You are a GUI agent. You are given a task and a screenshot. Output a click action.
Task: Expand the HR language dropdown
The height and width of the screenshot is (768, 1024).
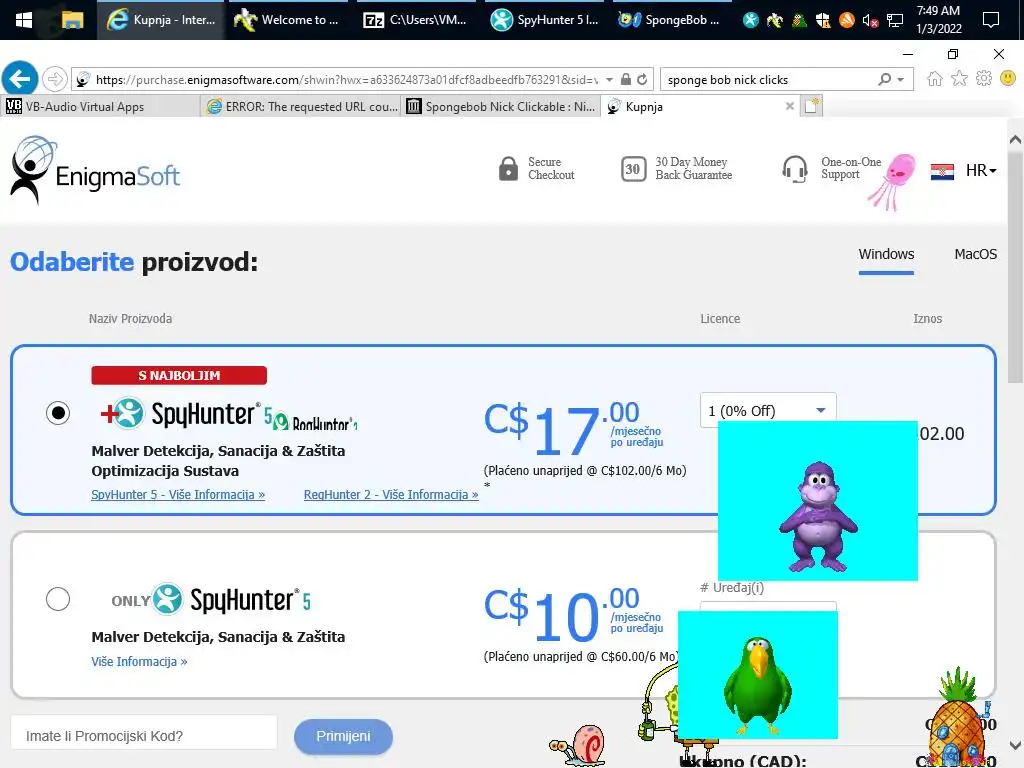click(981, 170)
